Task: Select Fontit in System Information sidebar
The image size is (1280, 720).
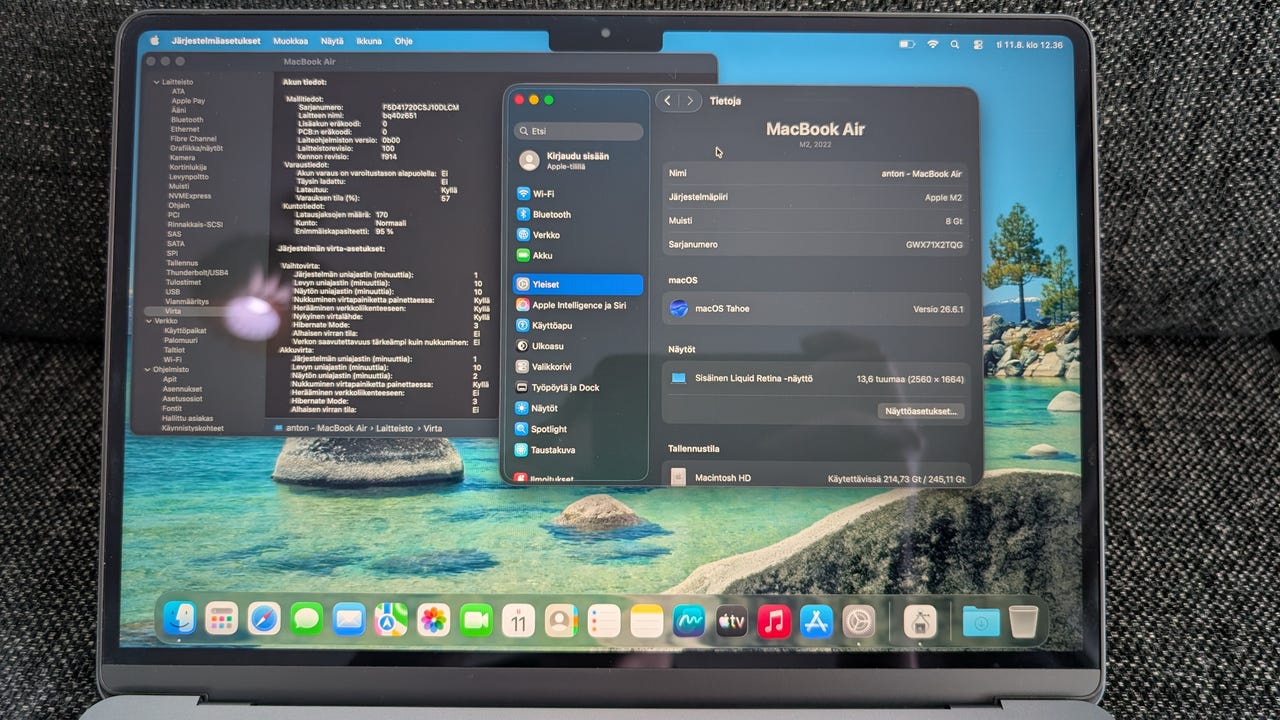Action: (171, 408)
